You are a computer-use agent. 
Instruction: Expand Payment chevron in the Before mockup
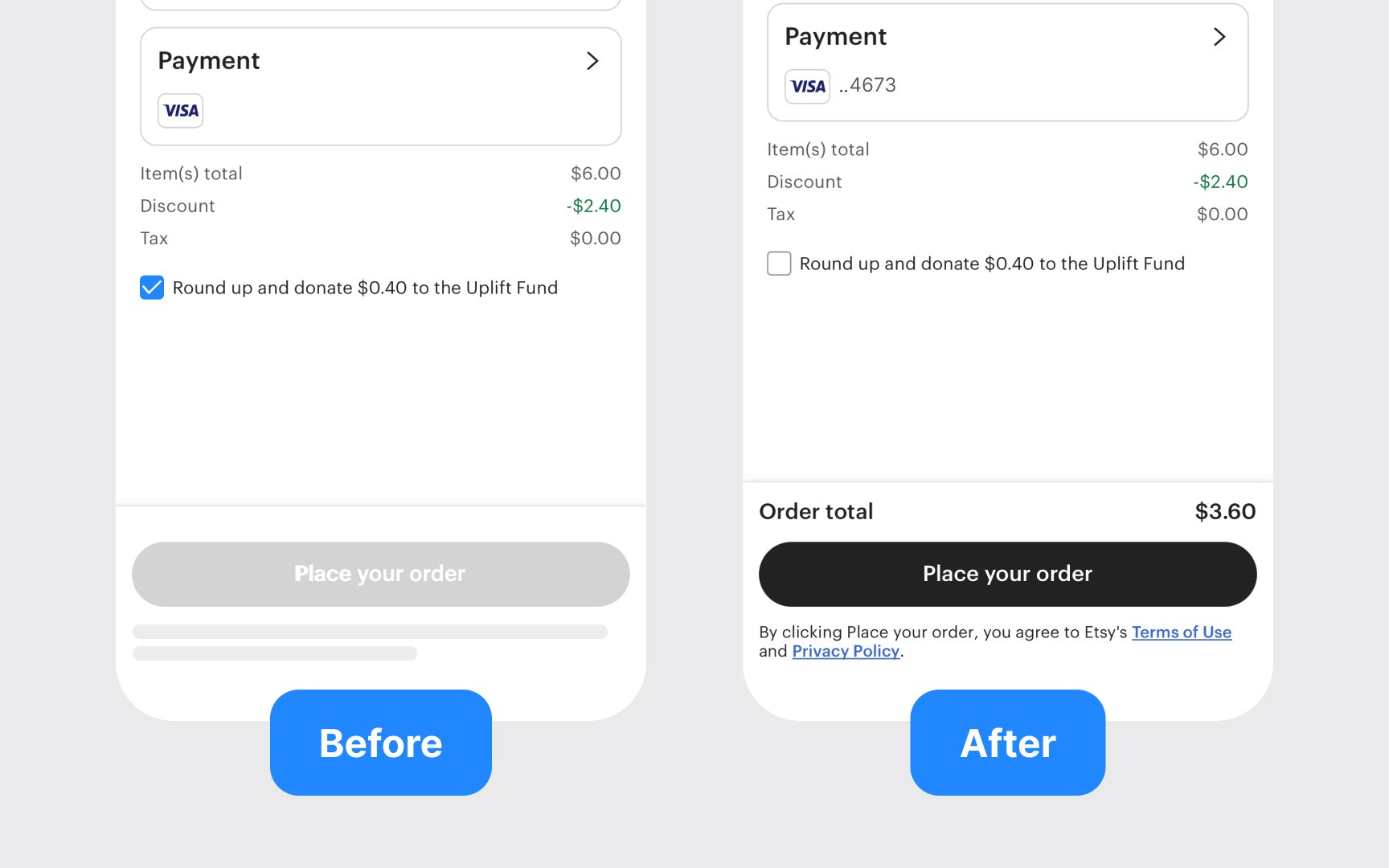pos(592,61)
